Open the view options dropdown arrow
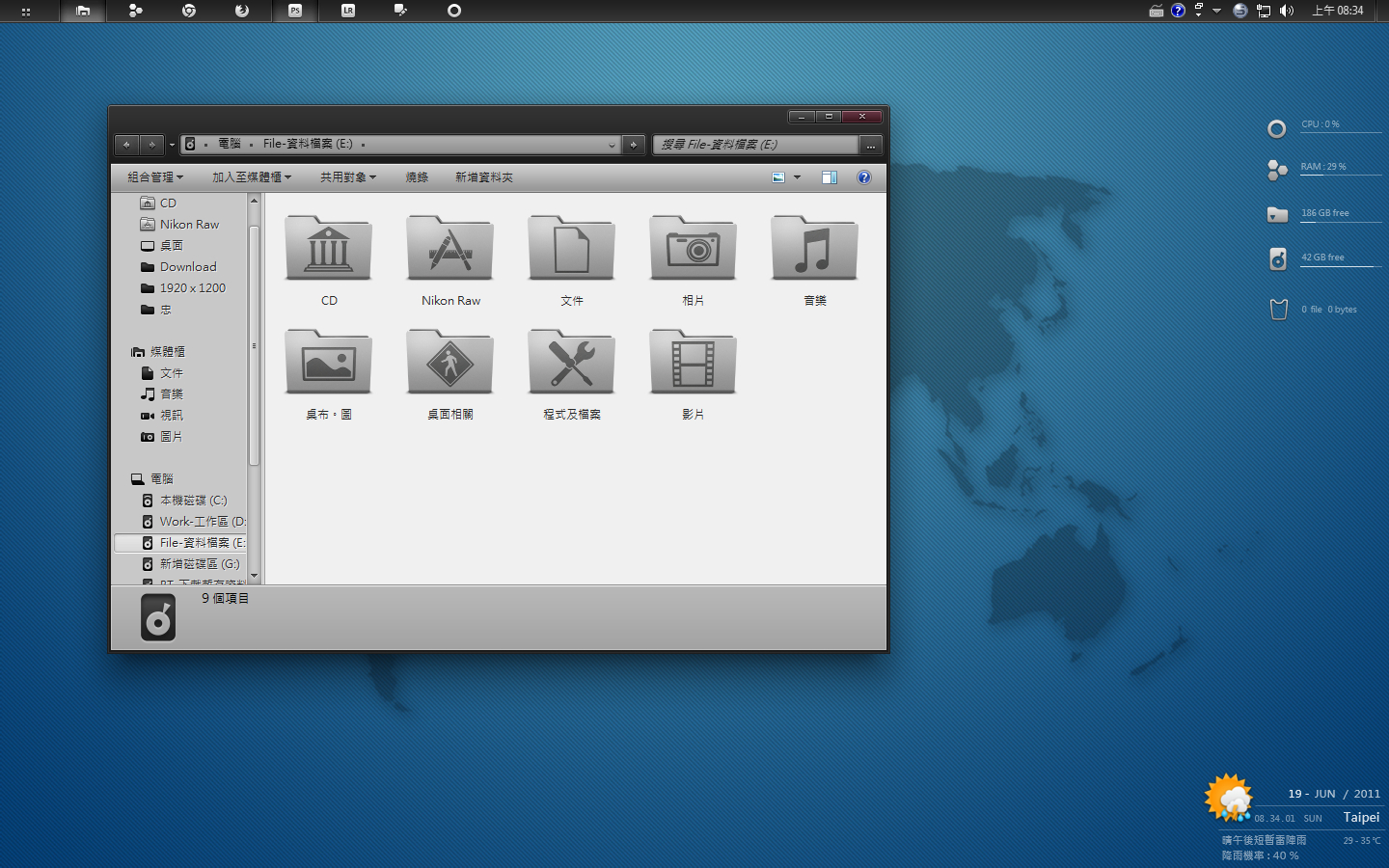The height and width of the screenshot is (868, 1389). (797, 177)
